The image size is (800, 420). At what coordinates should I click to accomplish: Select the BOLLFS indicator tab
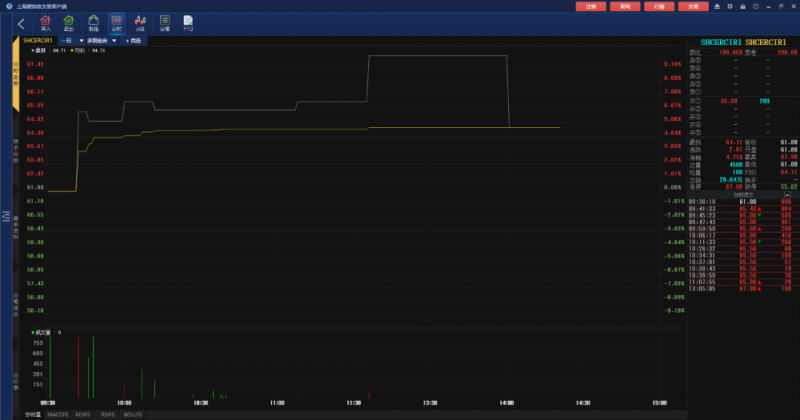click(x=132, y=413)
